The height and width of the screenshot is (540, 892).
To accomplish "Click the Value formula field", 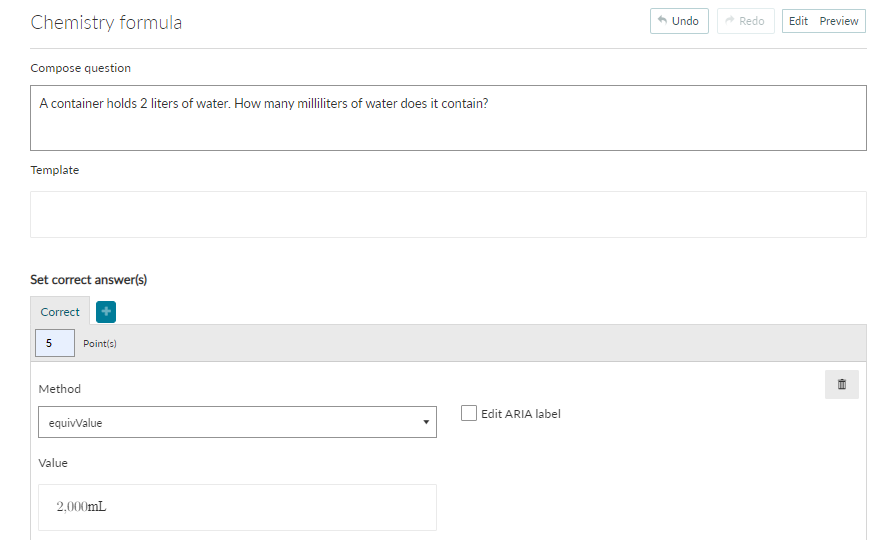I will click(x=237, y=508).
